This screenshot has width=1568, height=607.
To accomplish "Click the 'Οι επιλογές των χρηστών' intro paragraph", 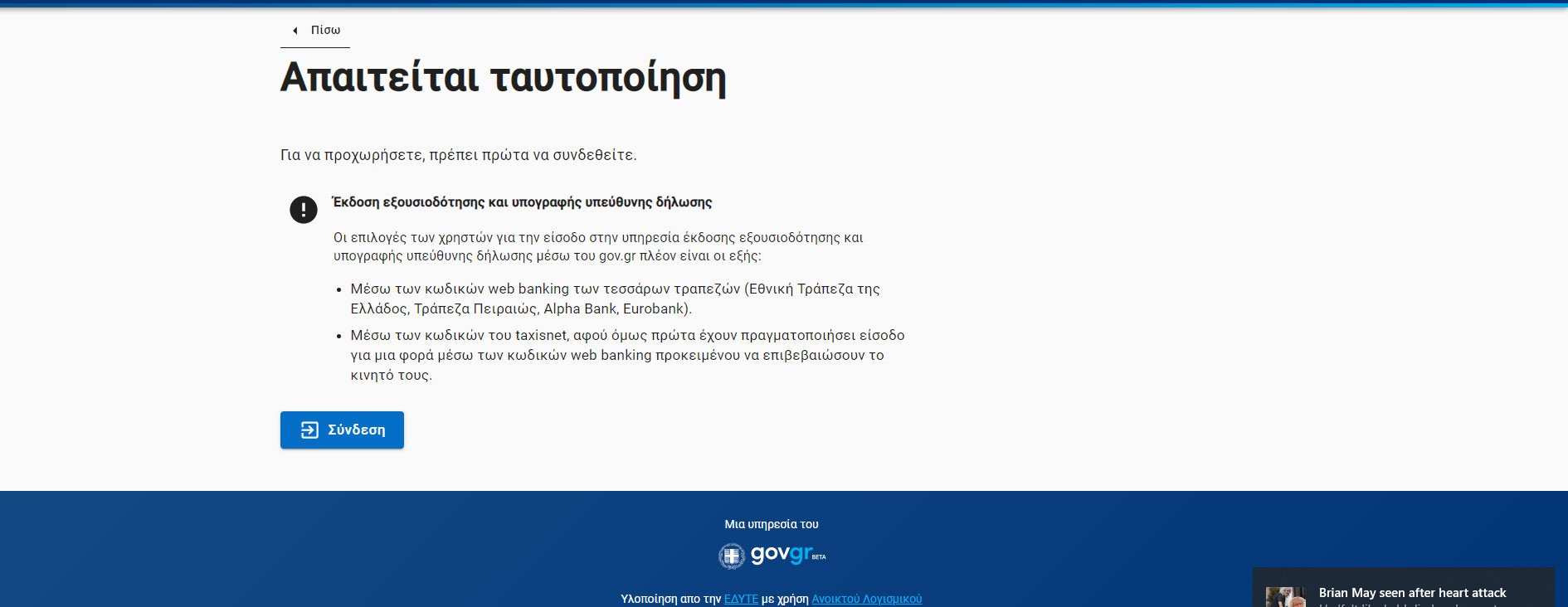I will (x=597, y=247).
